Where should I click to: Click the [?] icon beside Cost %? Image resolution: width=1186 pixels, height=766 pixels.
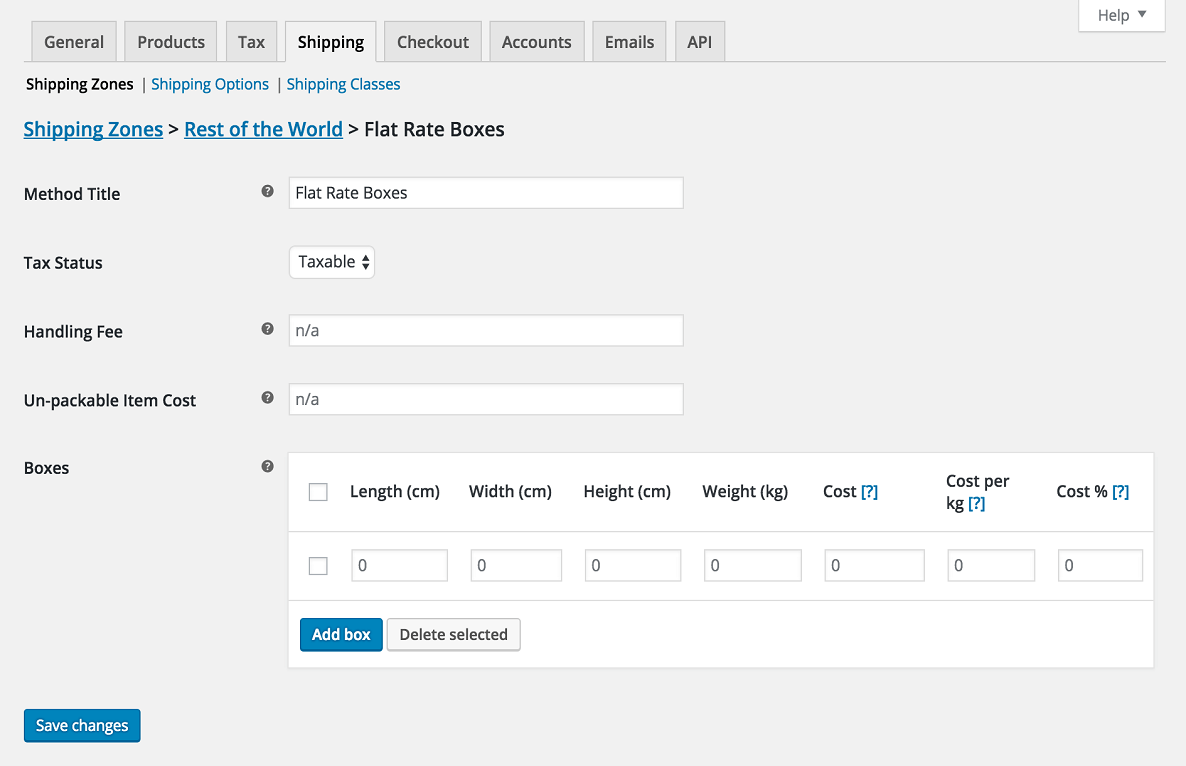point(1120,491)
